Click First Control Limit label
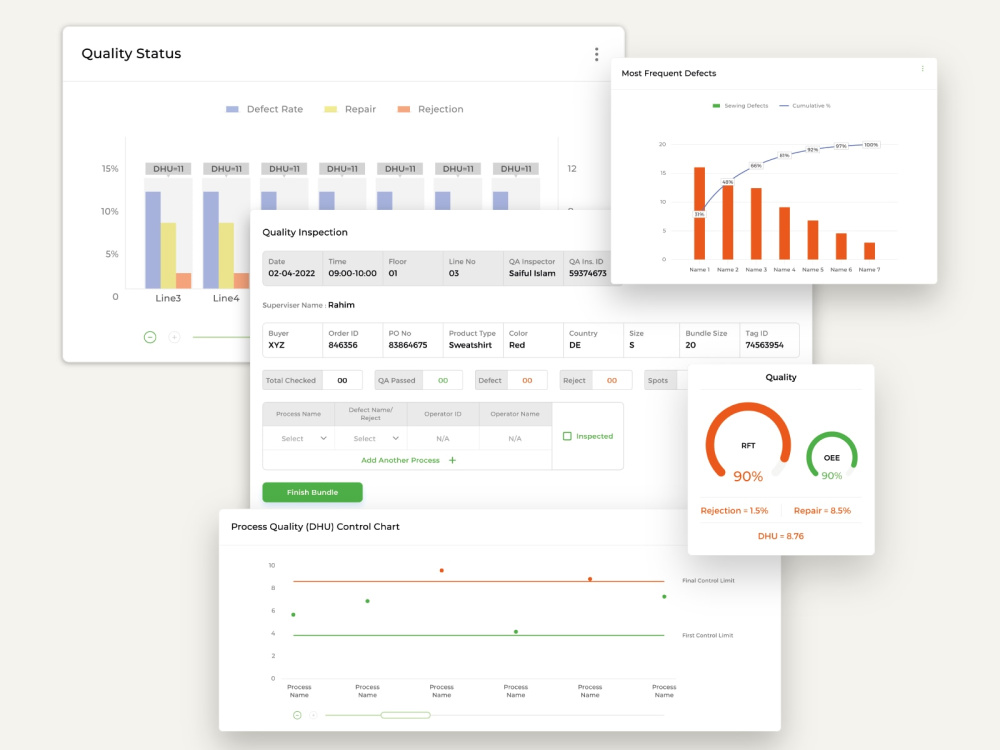 (x=707, y=635)
